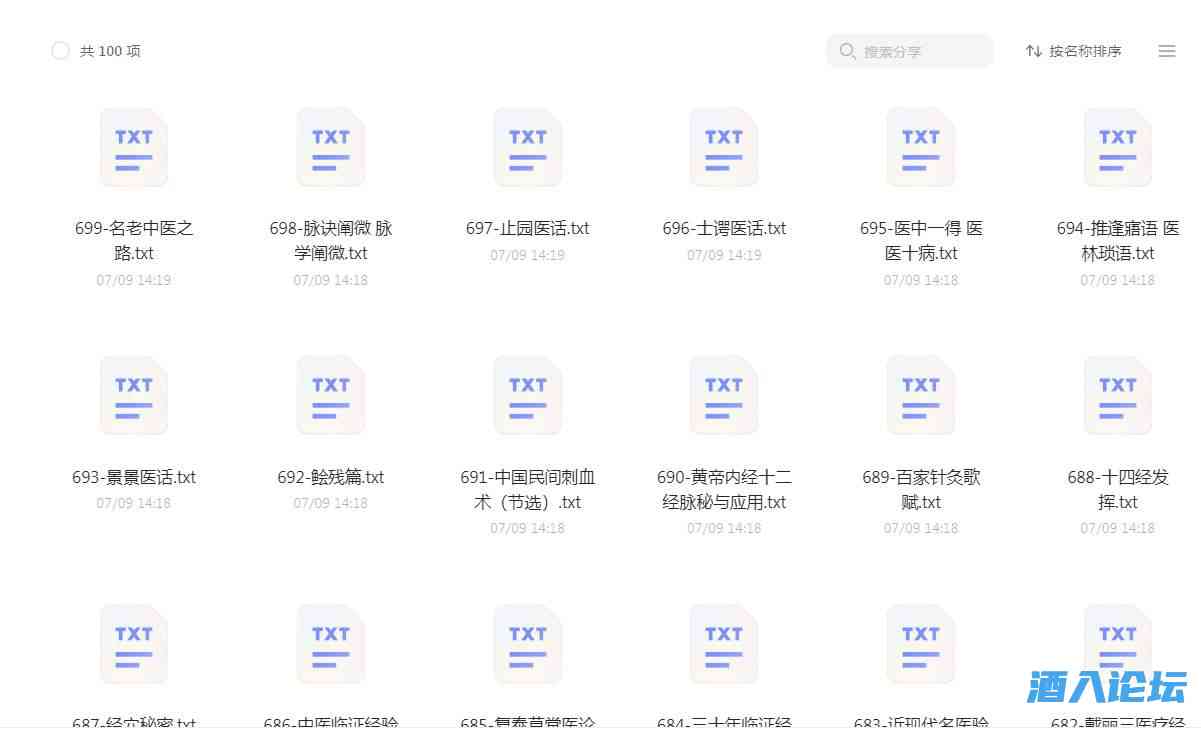Click the 688-十四经发挥.txt file name
Image resolution: width=1201 pixels, height=729 pixels.
pos(1117,490)
